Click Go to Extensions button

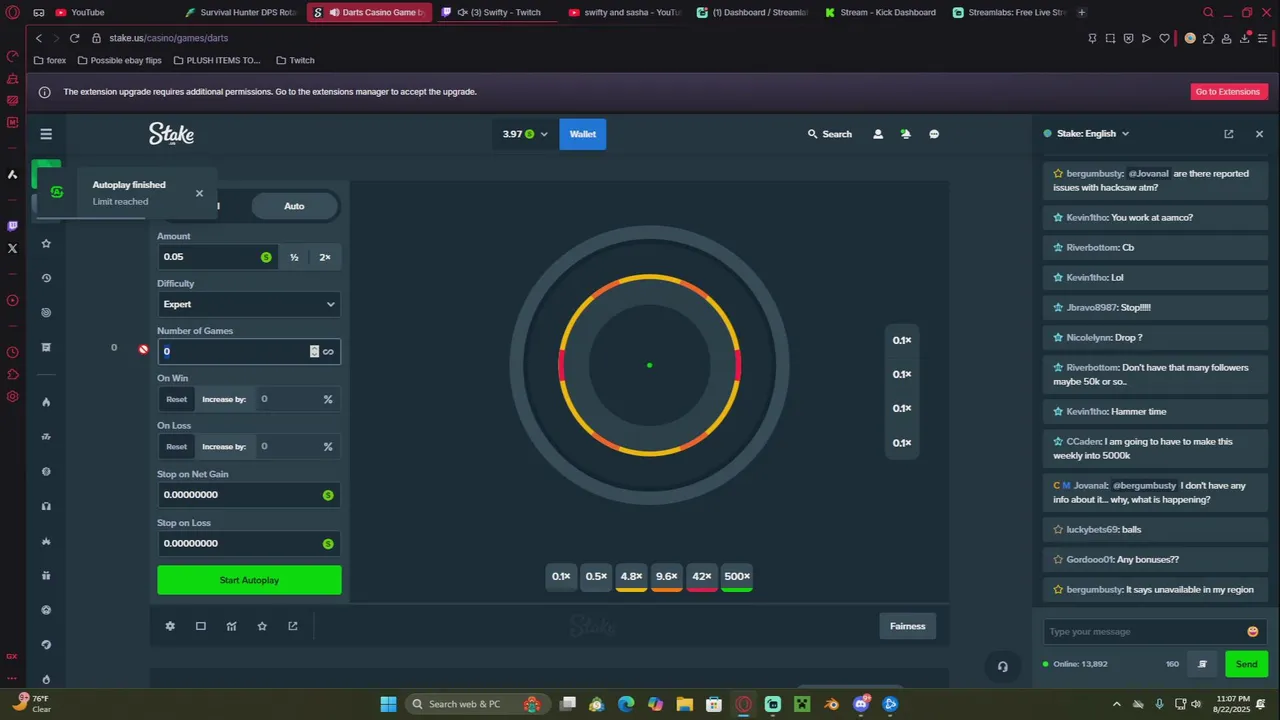click(1229, 92)
